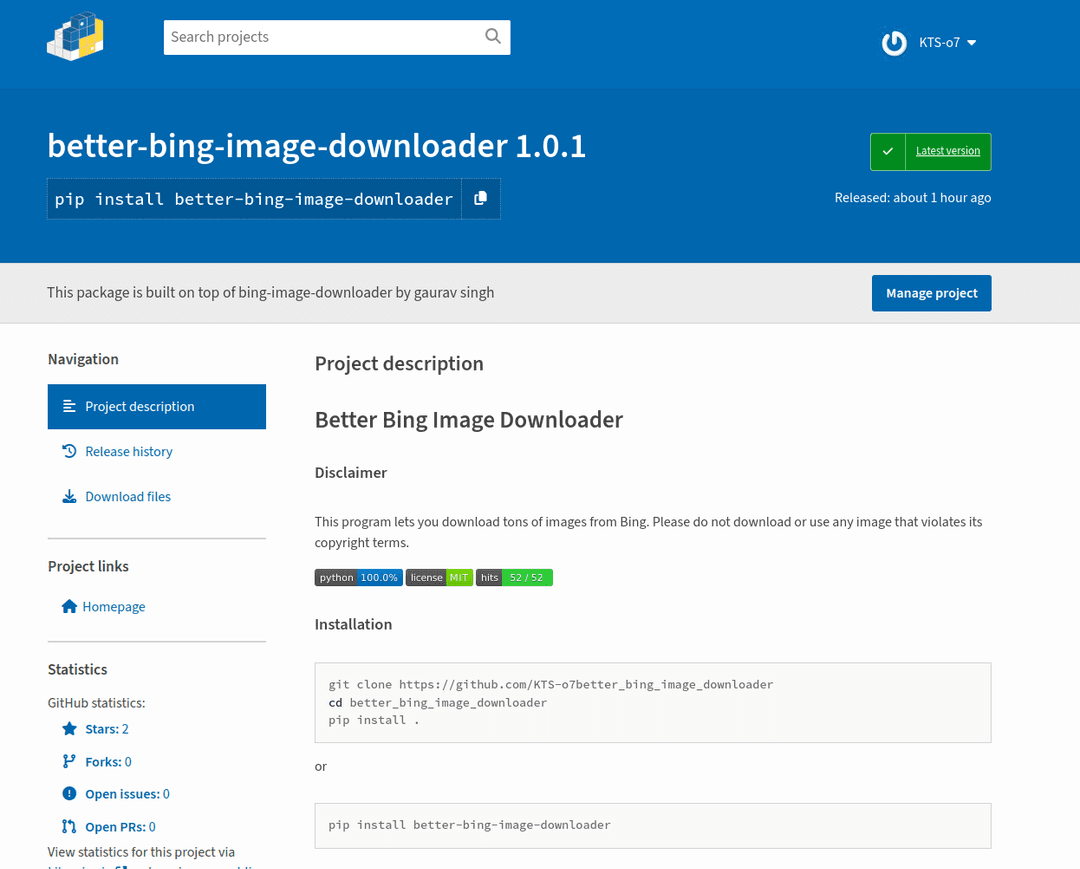
Task: Open the Stars: 2 link
Action: click(105, 728)
